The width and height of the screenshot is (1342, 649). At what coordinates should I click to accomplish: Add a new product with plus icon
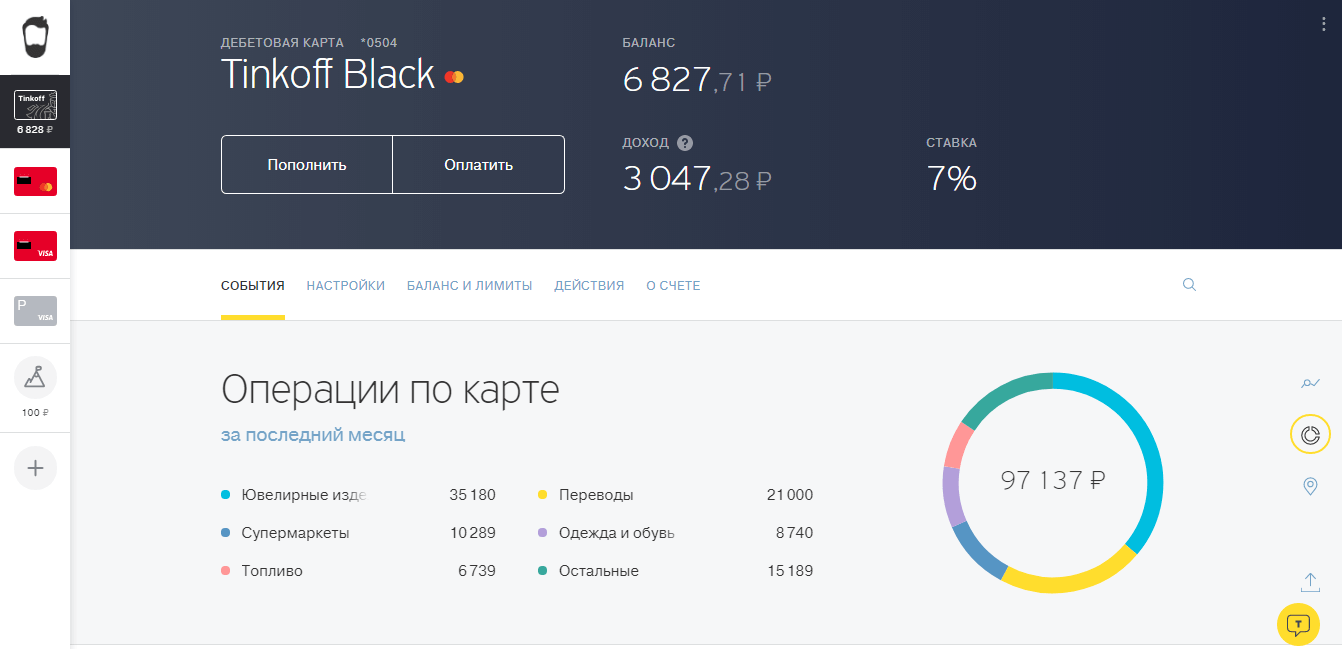(x=35, y=468)
